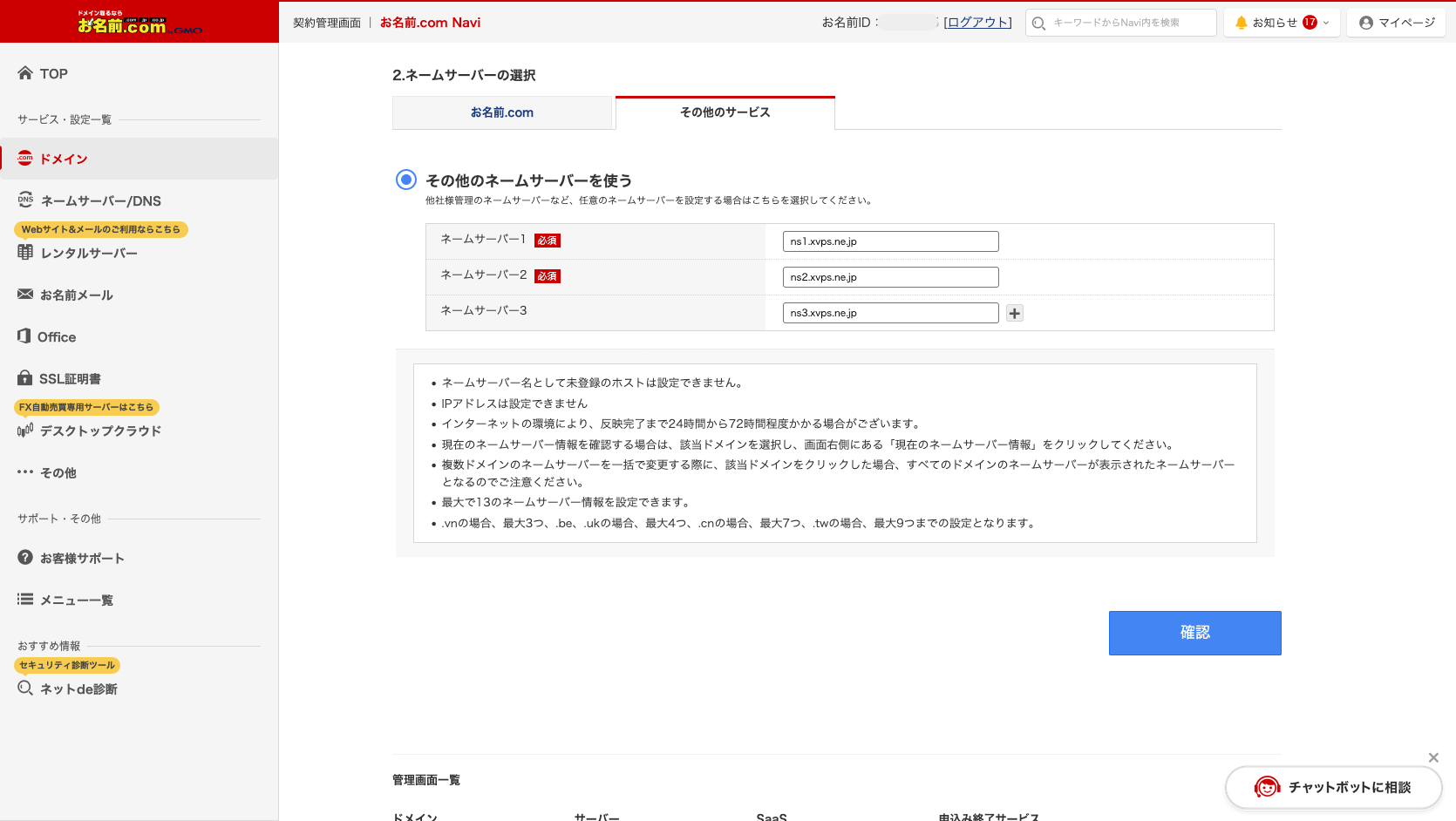Add a nameserver field with the plus button
This screenshot has width=1456, height=821.
1014,312
